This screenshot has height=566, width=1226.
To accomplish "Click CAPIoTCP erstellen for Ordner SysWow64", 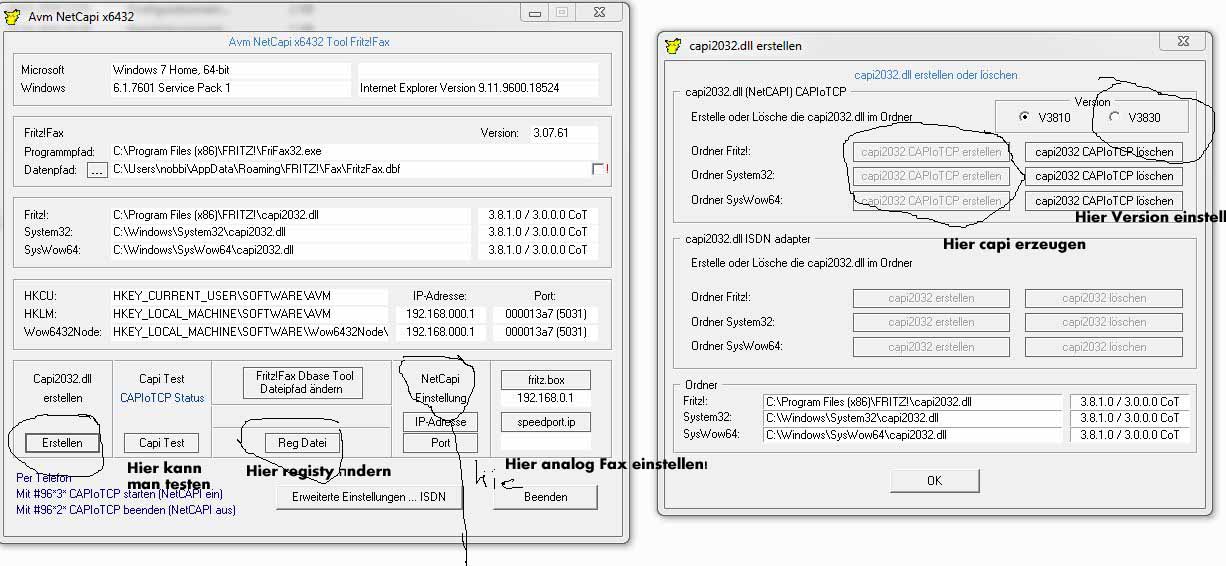I will [931, 201].
